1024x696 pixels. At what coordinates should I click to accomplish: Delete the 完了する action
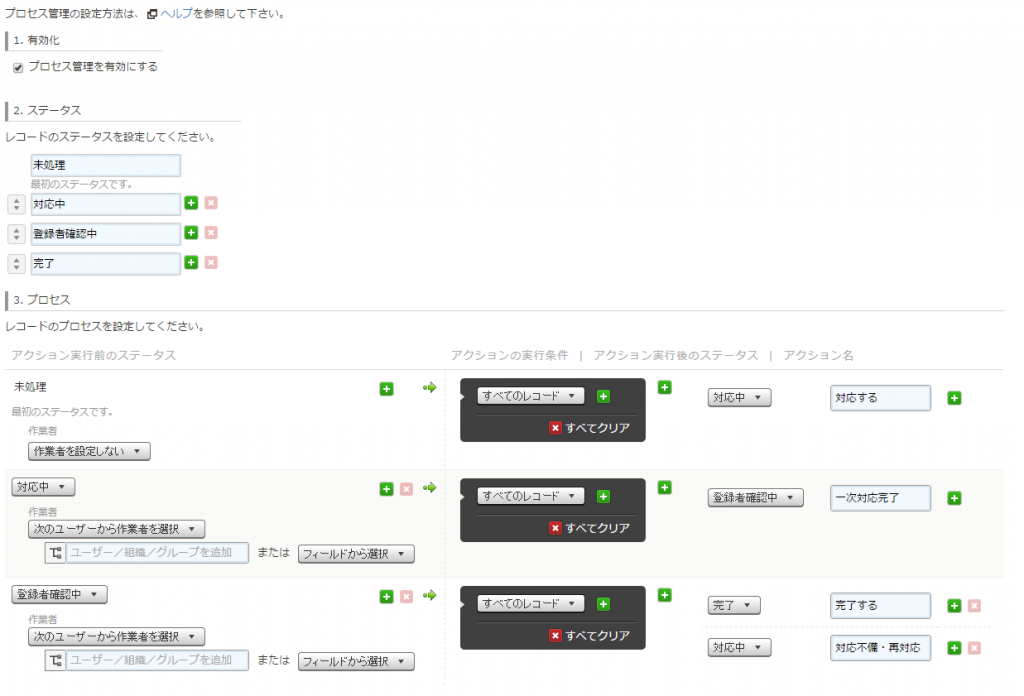pos(974,606)
